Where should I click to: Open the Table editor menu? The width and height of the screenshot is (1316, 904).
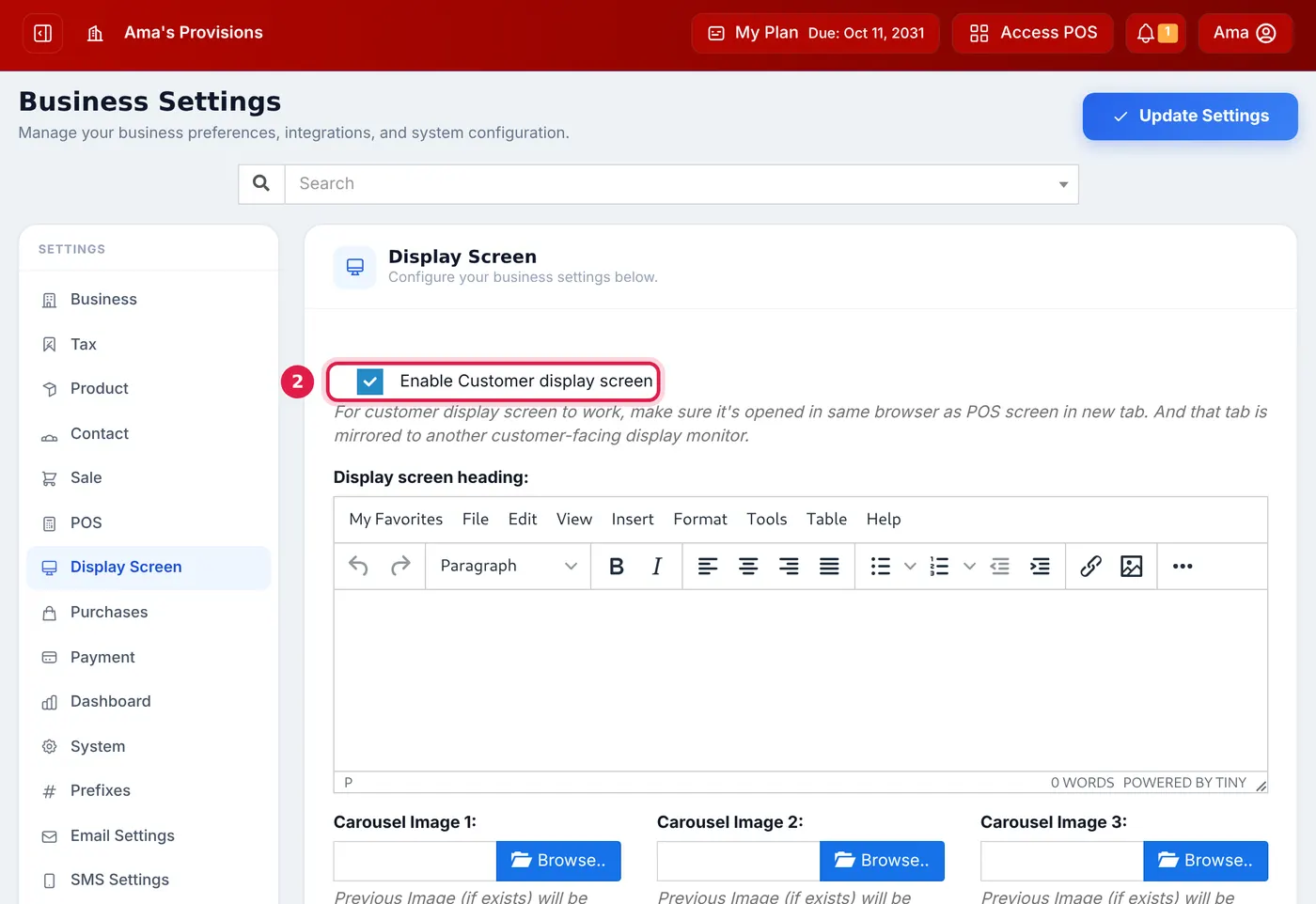pos(826,520)
